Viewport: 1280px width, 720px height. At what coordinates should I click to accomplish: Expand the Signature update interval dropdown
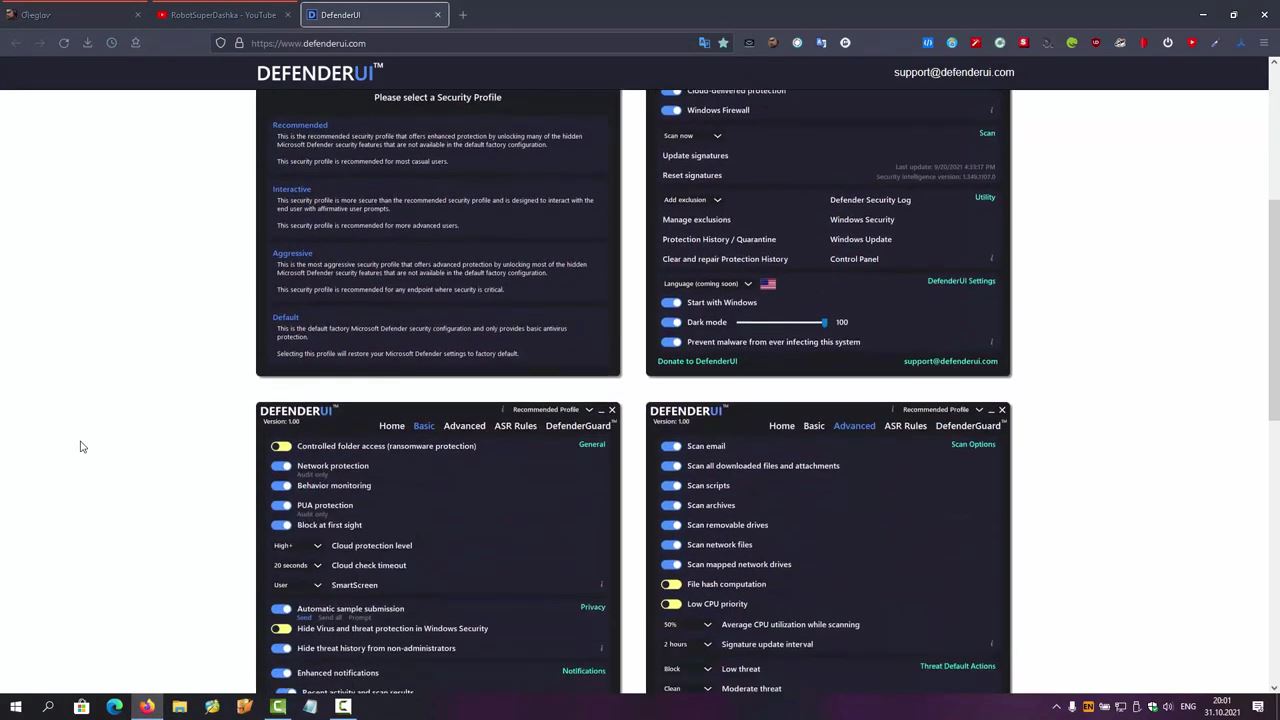click(x=707, y=645)
